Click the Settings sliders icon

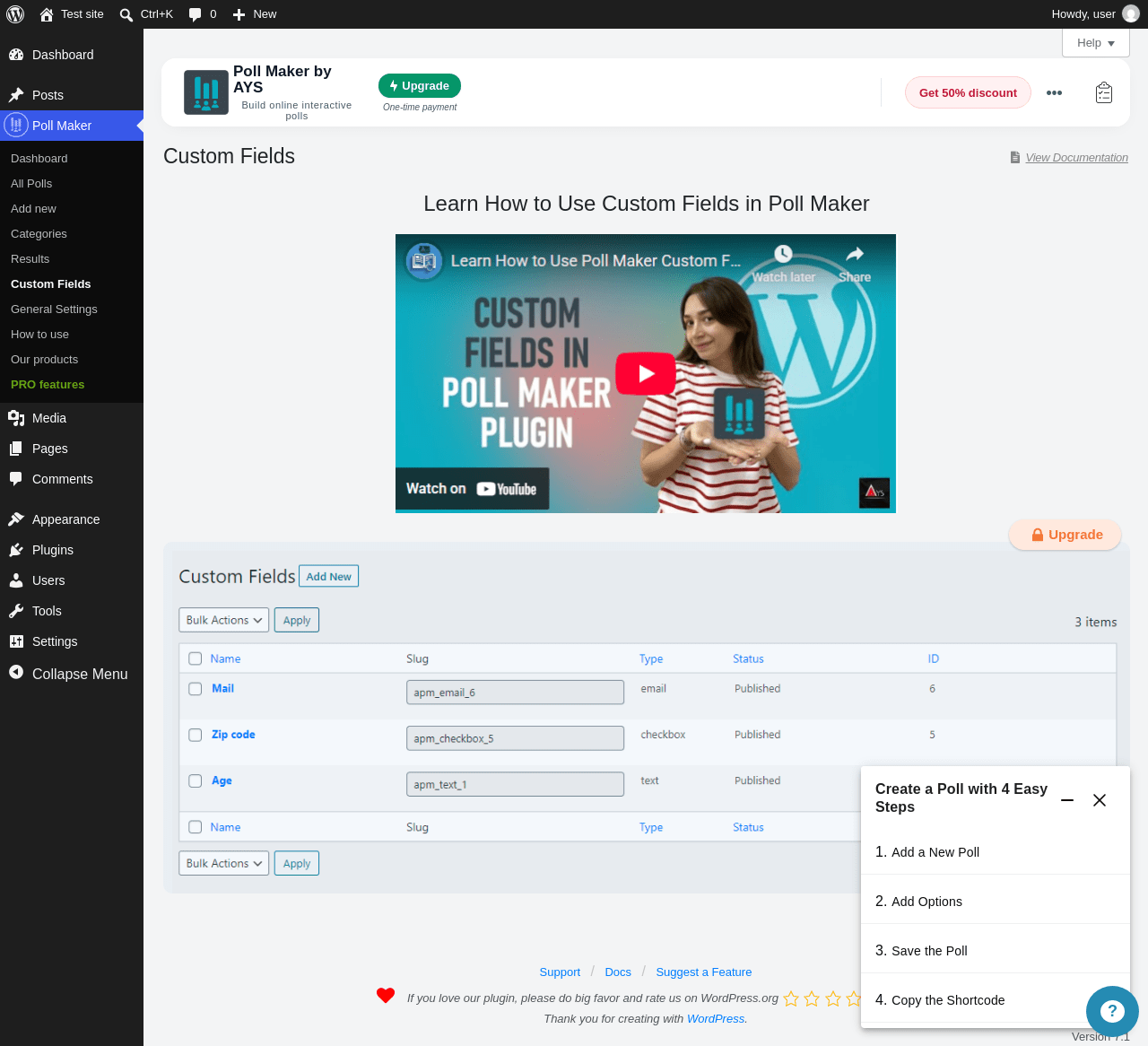pos(16,641)
